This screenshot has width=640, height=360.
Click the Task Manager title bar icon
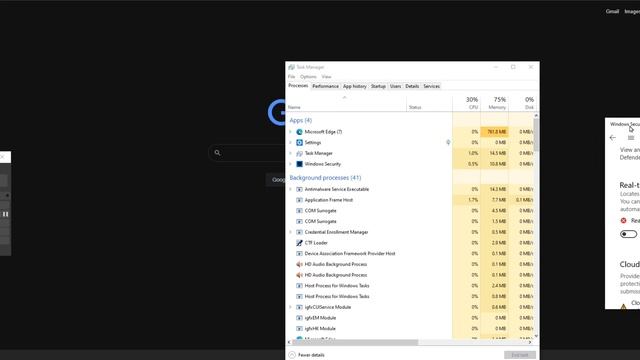[x=291, y=67]
